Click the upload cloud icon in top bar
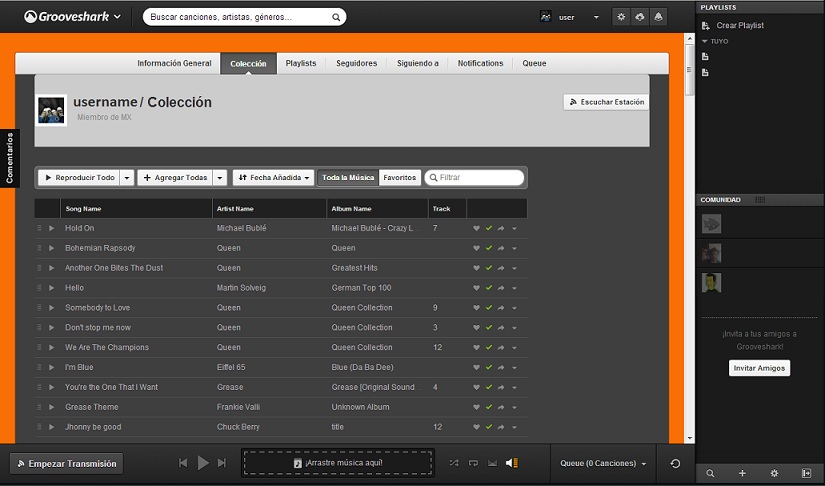The height and width of the screenshot is (486, 825). [640, 17]
